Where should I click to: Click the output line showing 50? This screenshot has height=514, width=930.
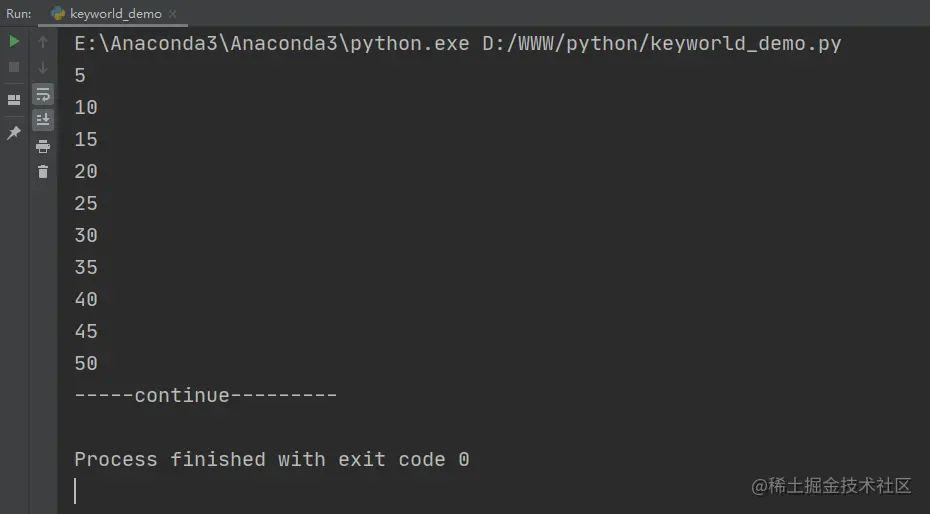pos(86,363)
